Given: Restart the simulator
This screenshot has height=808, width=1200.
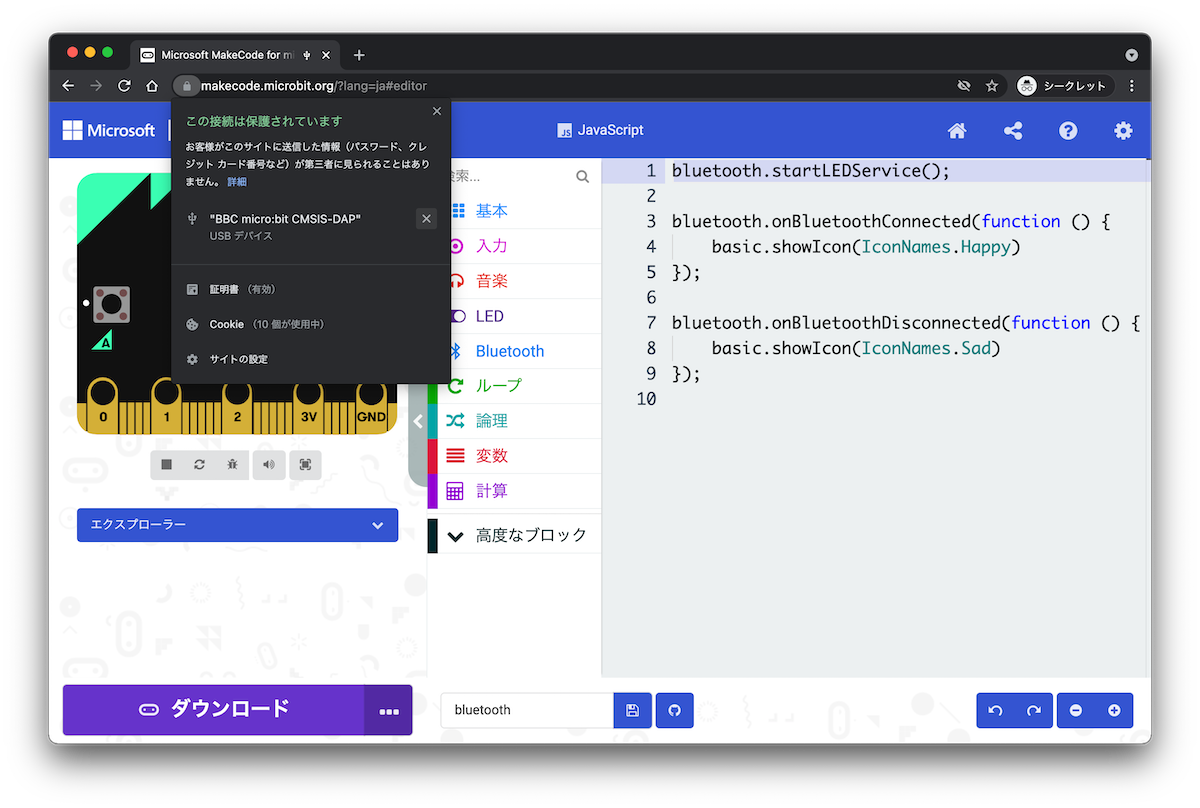Looking at the screenshot, I should tap(200, 465).
